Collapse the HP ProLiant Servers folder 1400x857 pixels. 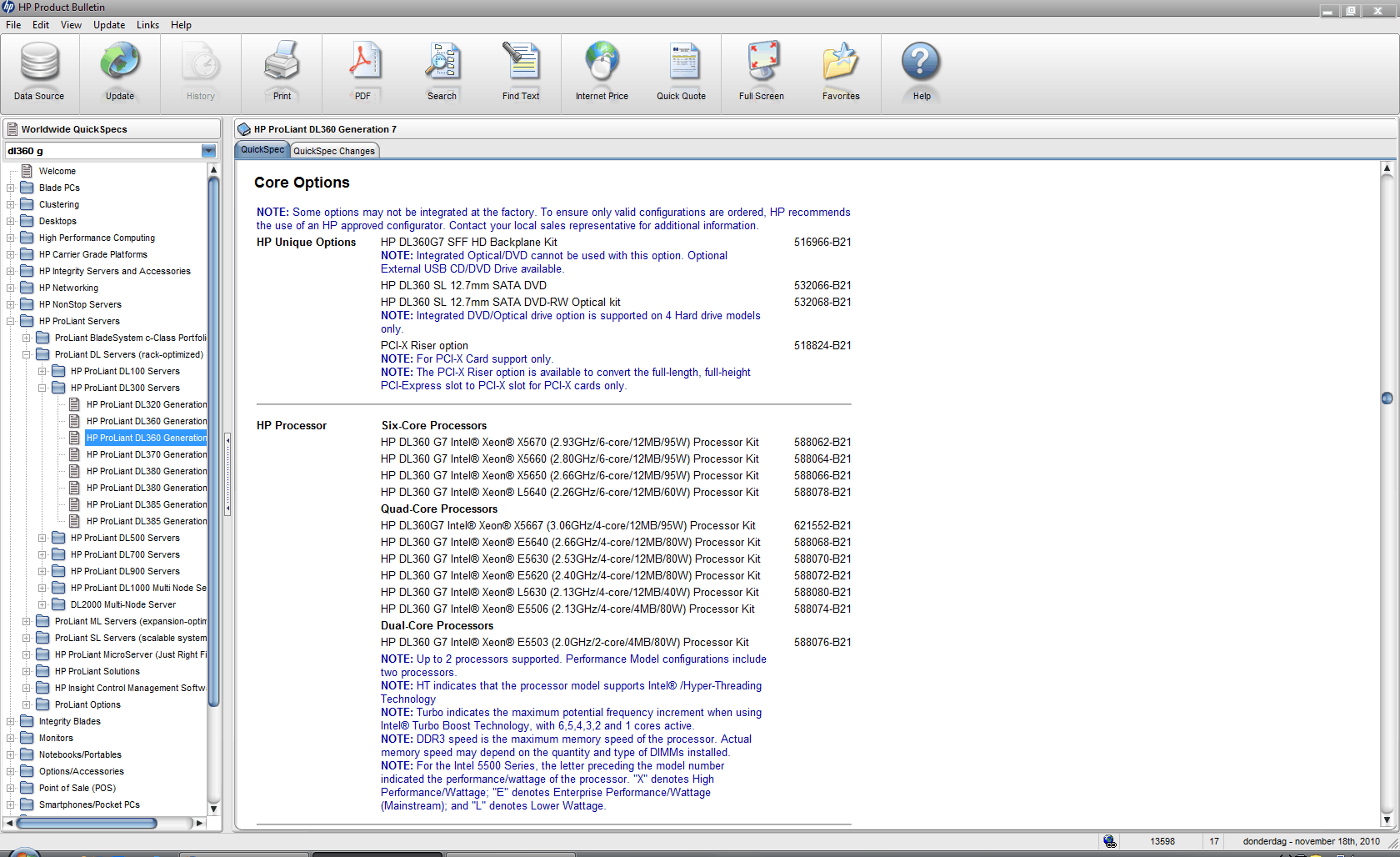tap(11, 321)
